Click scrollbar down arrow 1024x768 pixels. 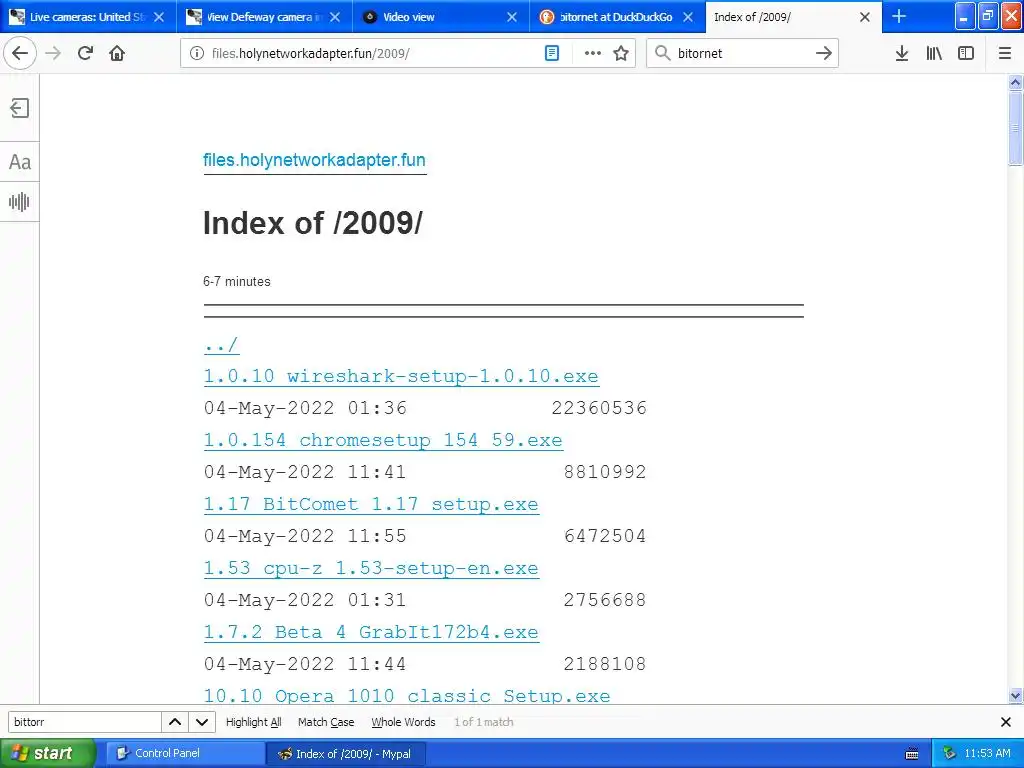pos(1015,696)
